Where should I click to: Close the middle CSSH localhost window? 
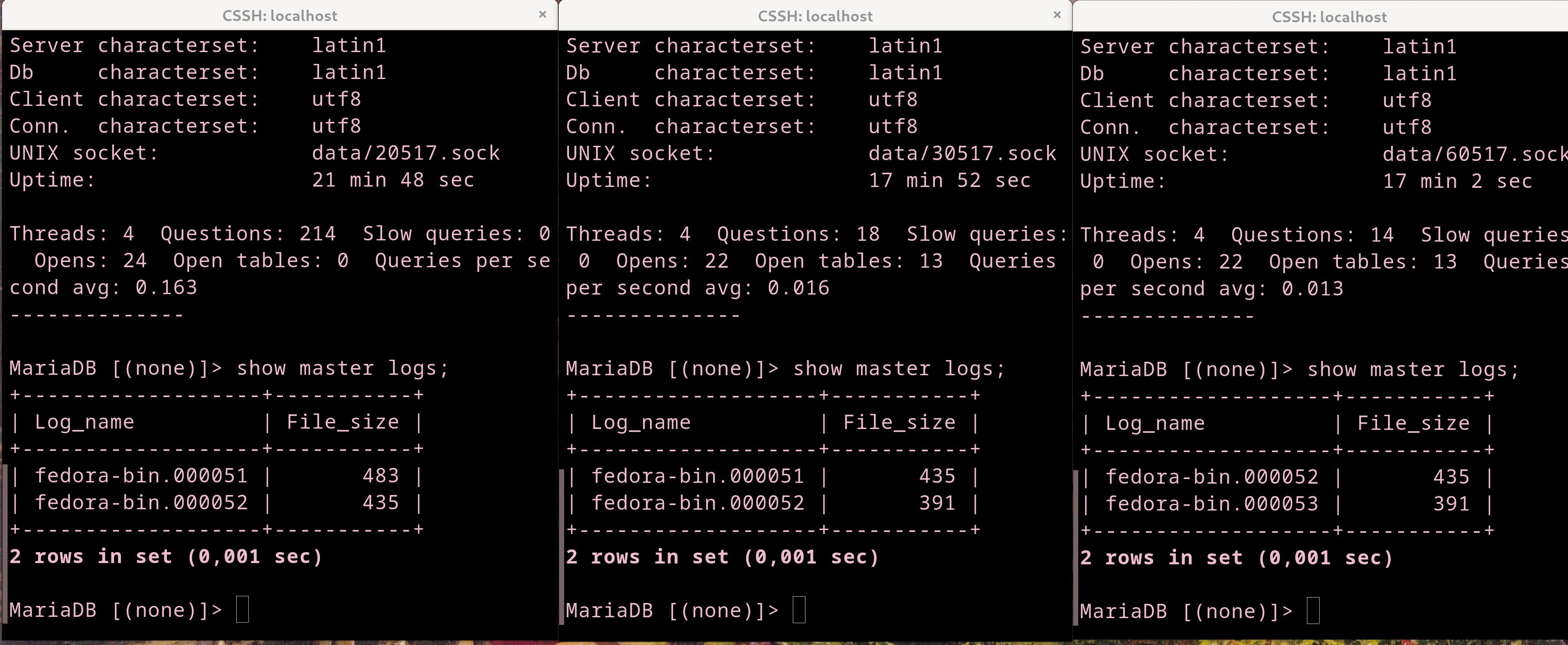point(1057,15)
